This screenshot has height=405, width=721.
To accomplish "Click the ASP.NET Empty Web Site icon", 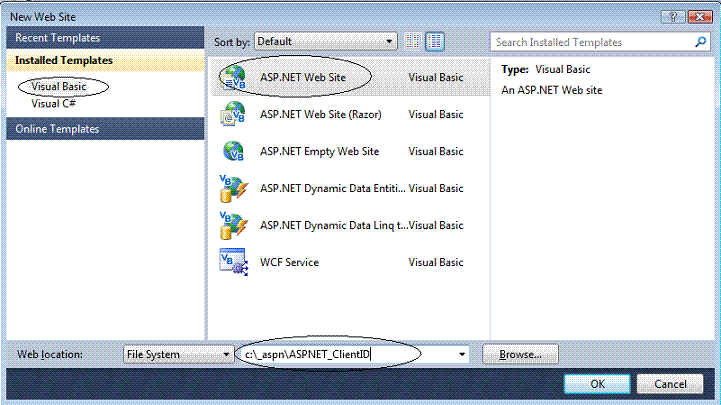I will [234, 151].
